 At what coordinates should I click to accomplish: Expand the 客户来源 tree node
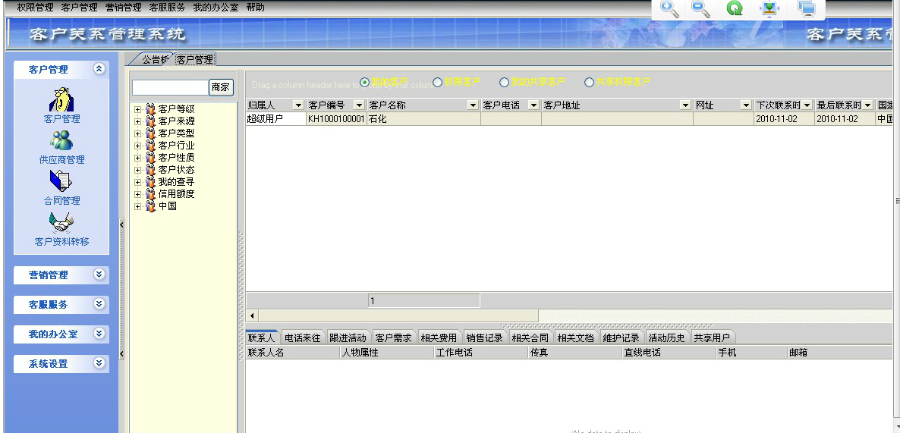(x=138, y=121)
